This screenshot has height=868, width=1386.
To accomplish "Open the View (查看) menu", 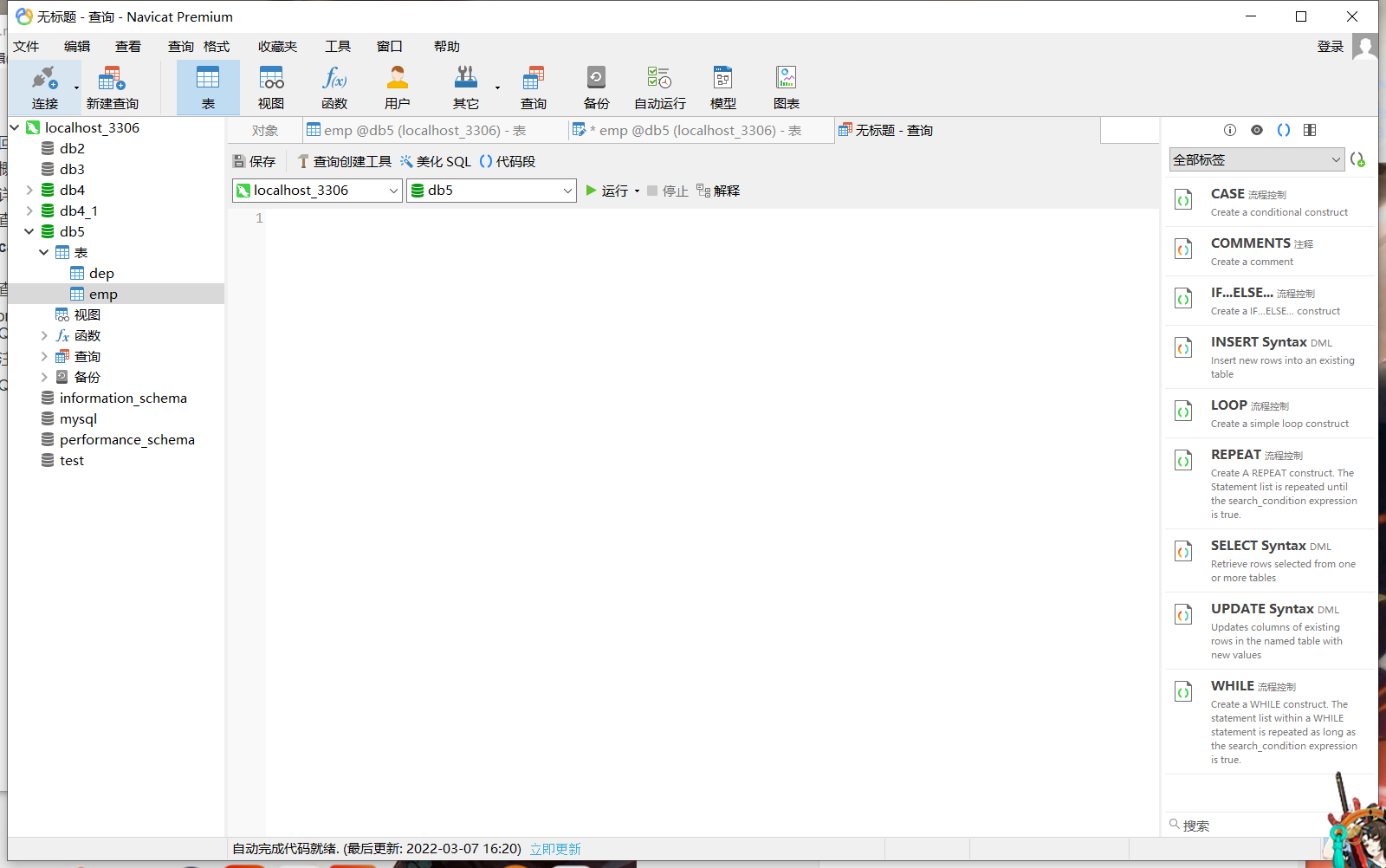I will pos(128,47).
